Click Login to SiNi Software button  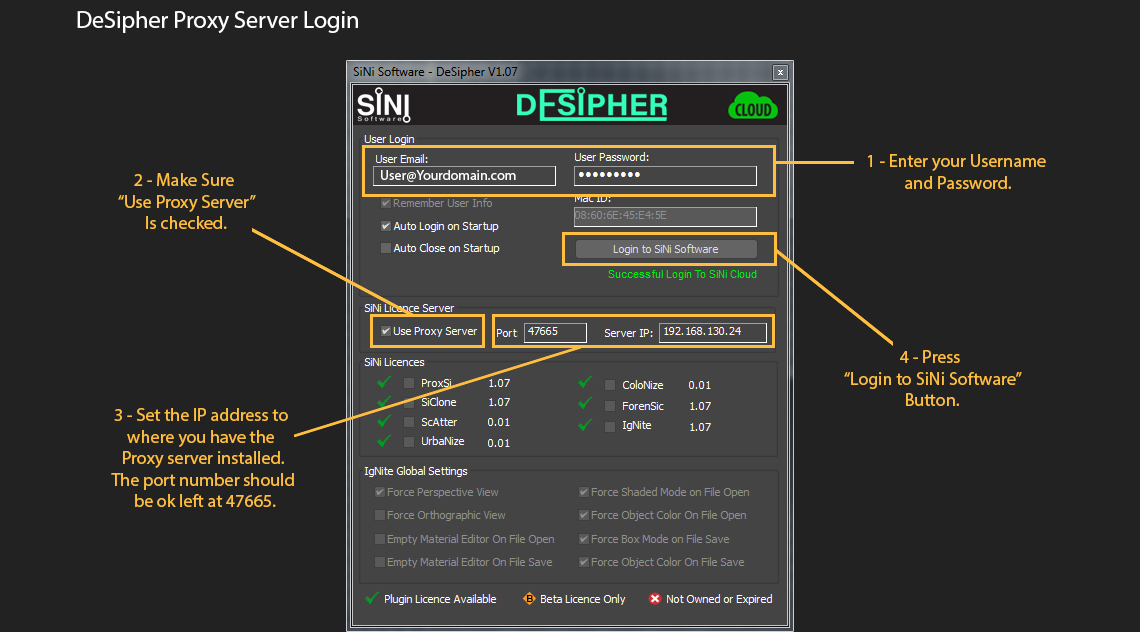[666, 249]
